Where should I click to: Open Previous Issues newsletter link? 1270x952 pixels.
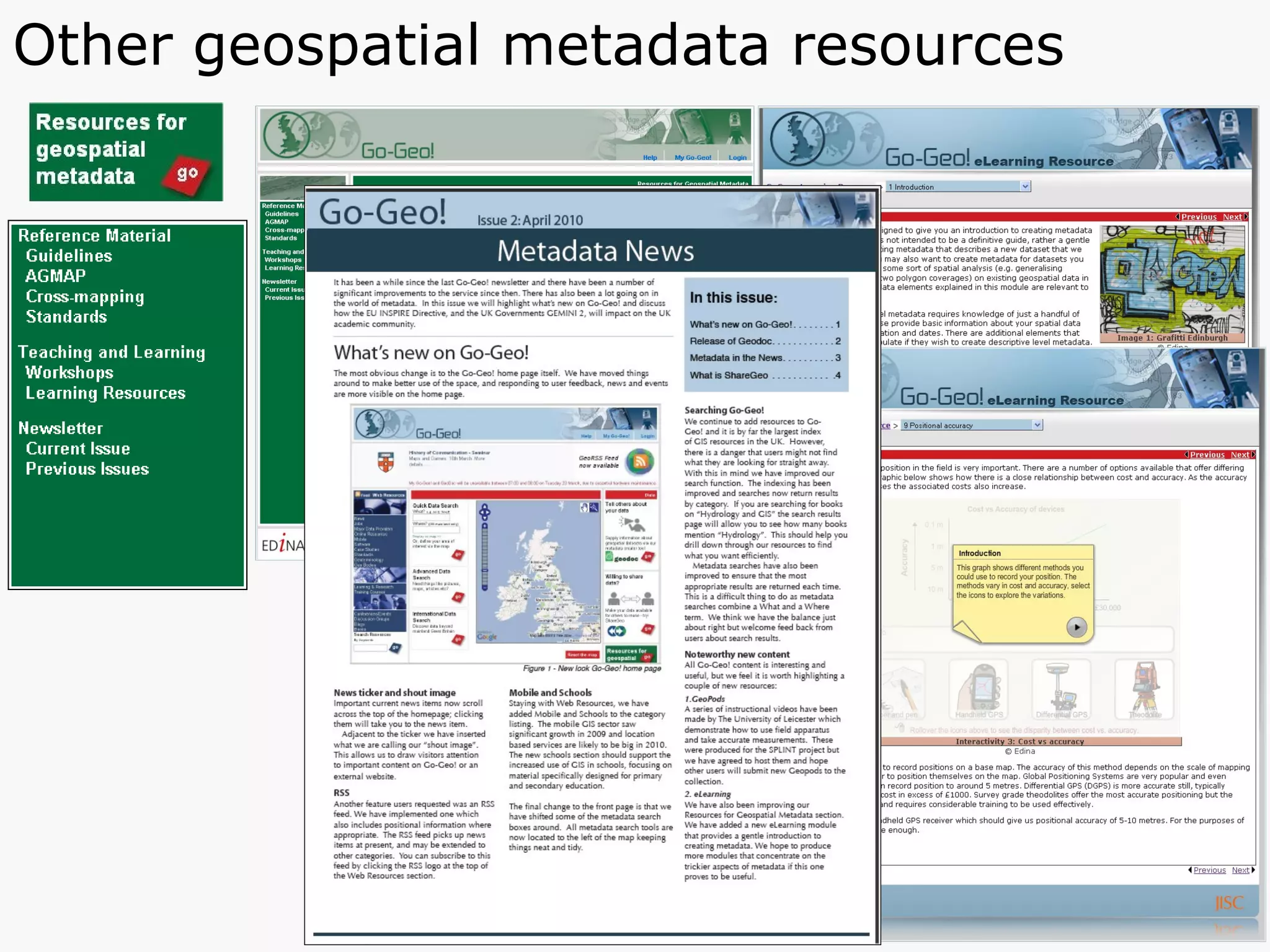pyautogui.click(x=87, y=469)
